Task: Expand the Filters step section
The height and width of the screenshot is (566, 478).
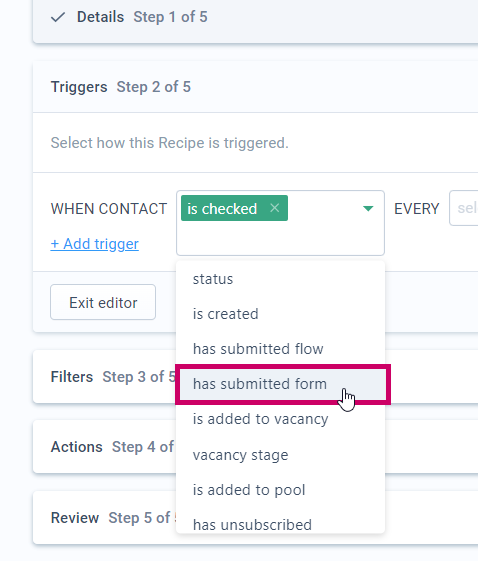Action: tap(105, 377)
